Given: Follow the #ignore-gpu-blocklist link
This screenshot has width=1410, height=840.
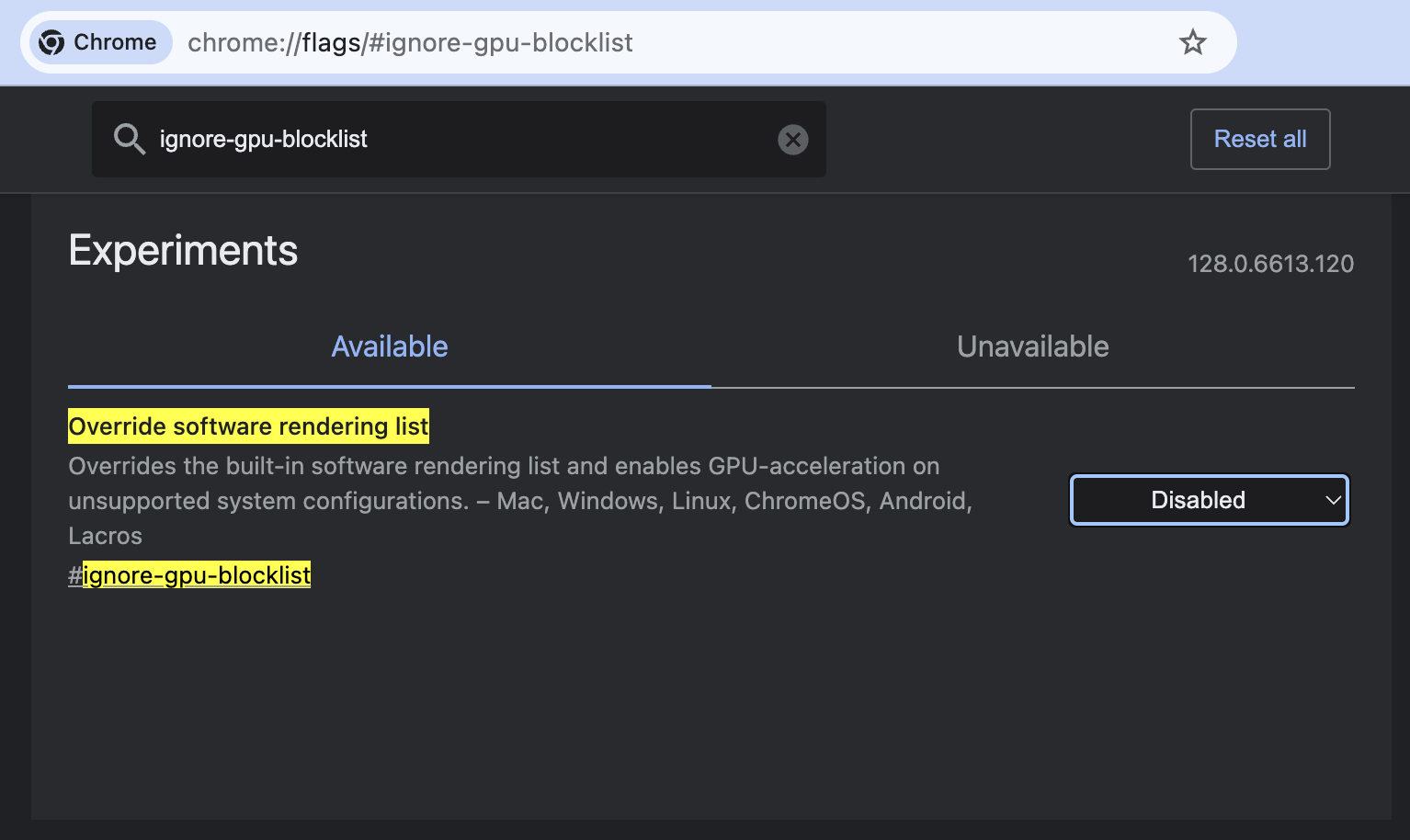Looking at the screenshot, I should [x=189, y=574].
